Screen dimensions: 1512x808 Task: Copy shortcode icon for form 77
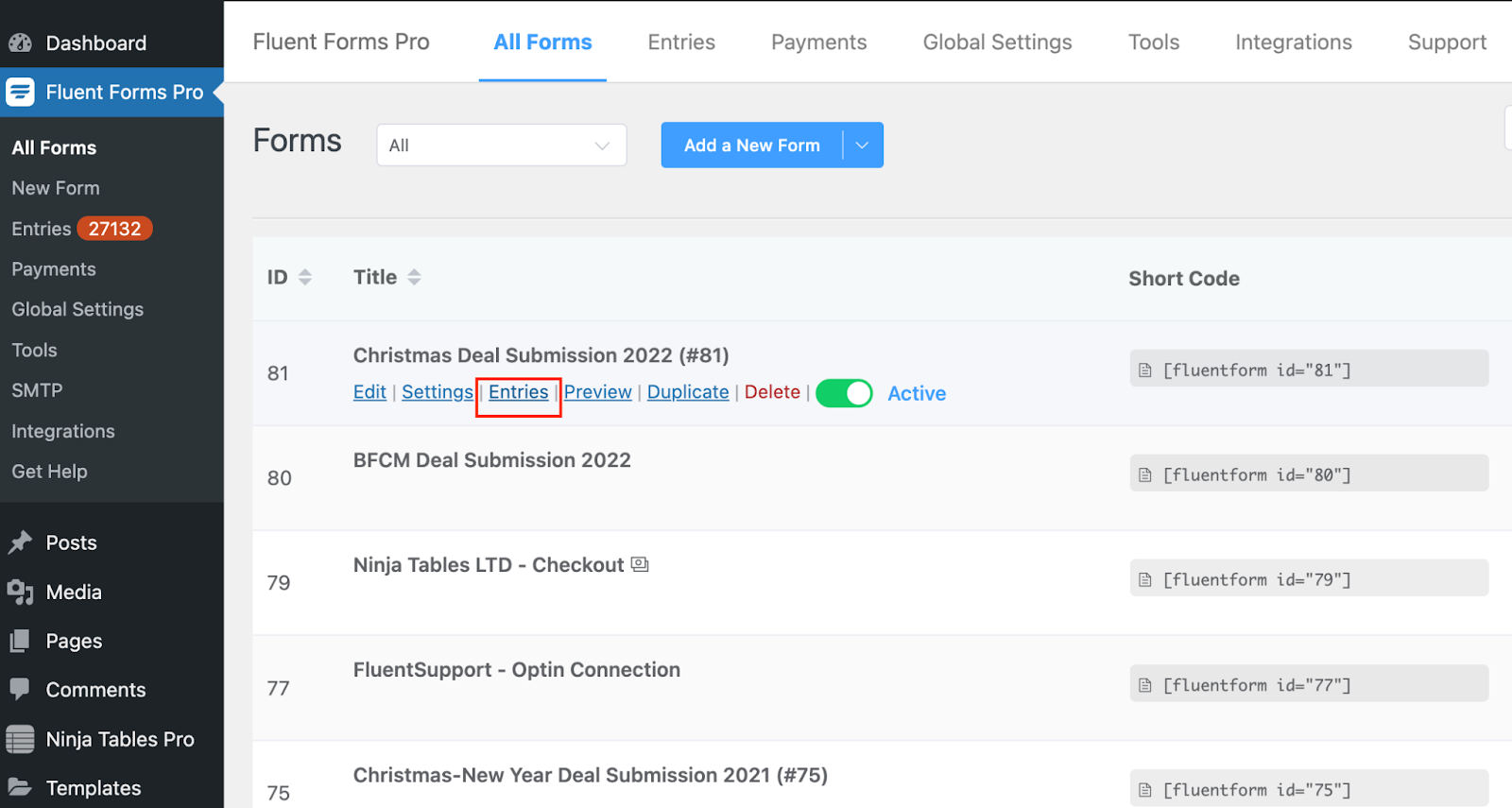pyautogui.click(x=1145, y=685)
